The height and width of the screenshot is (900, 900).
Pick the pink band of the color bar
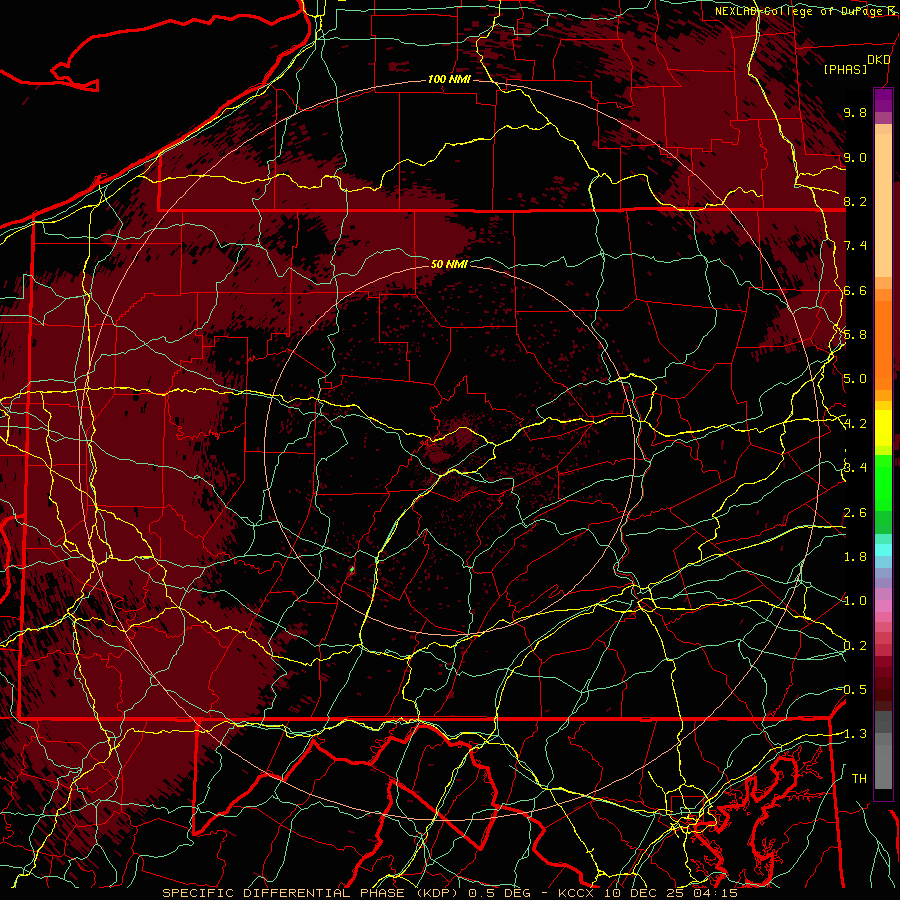tap(883, 606)
